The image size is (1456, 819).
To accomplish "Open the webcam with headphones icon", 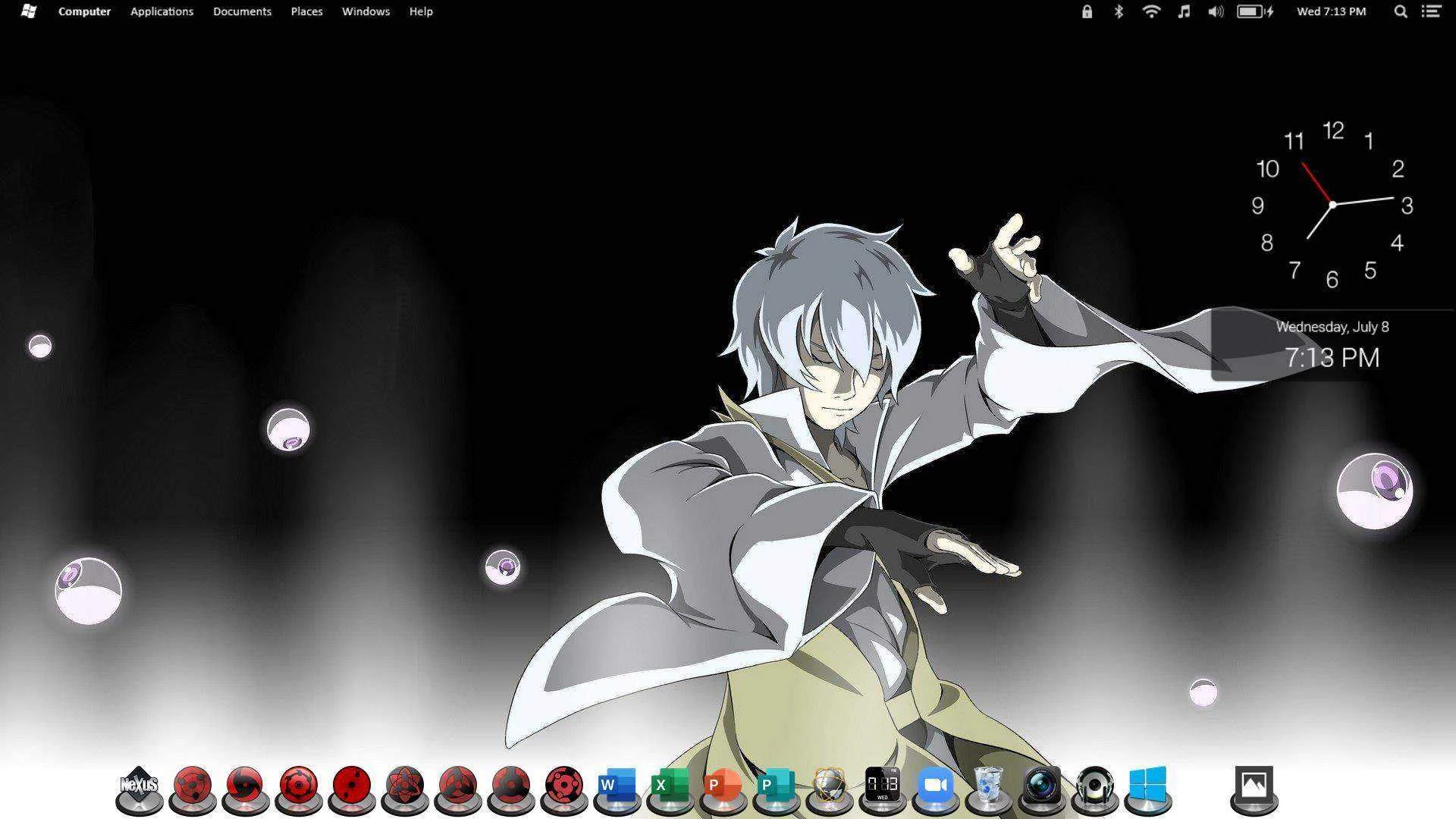I will (1094, 786).
